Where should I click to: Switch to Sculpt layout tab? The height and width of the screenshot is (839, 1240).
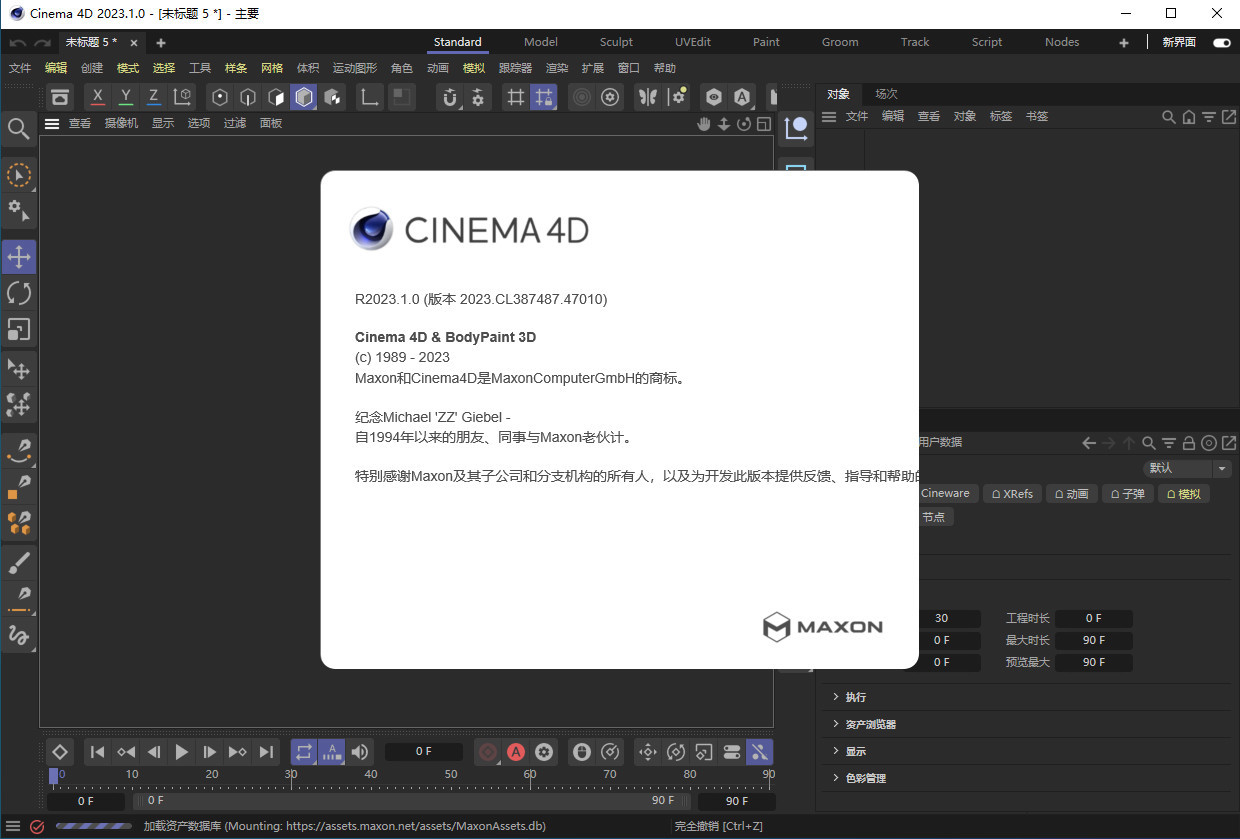tap(616, 42)
